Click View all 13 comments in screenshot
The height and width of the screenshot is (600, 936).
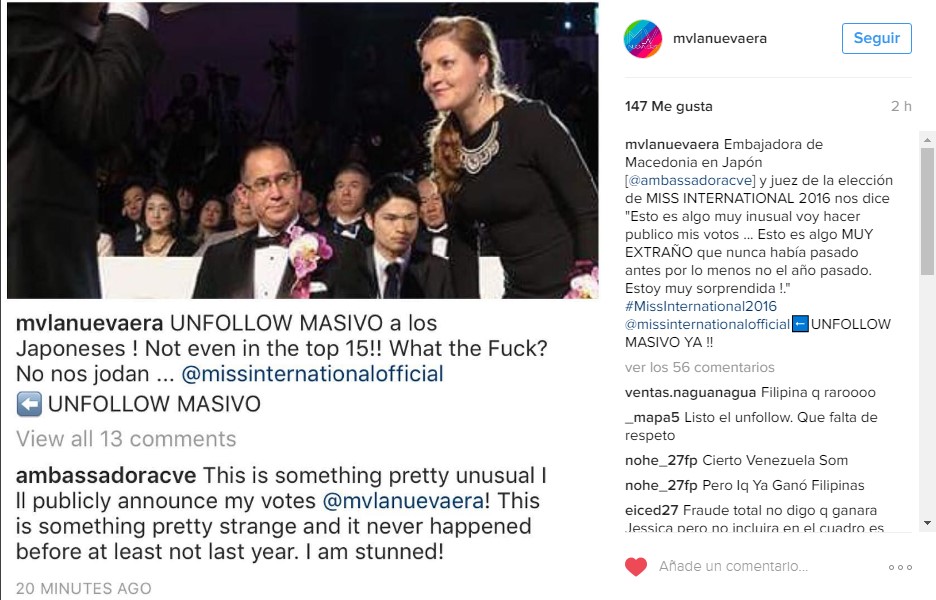tap(126, 438)
